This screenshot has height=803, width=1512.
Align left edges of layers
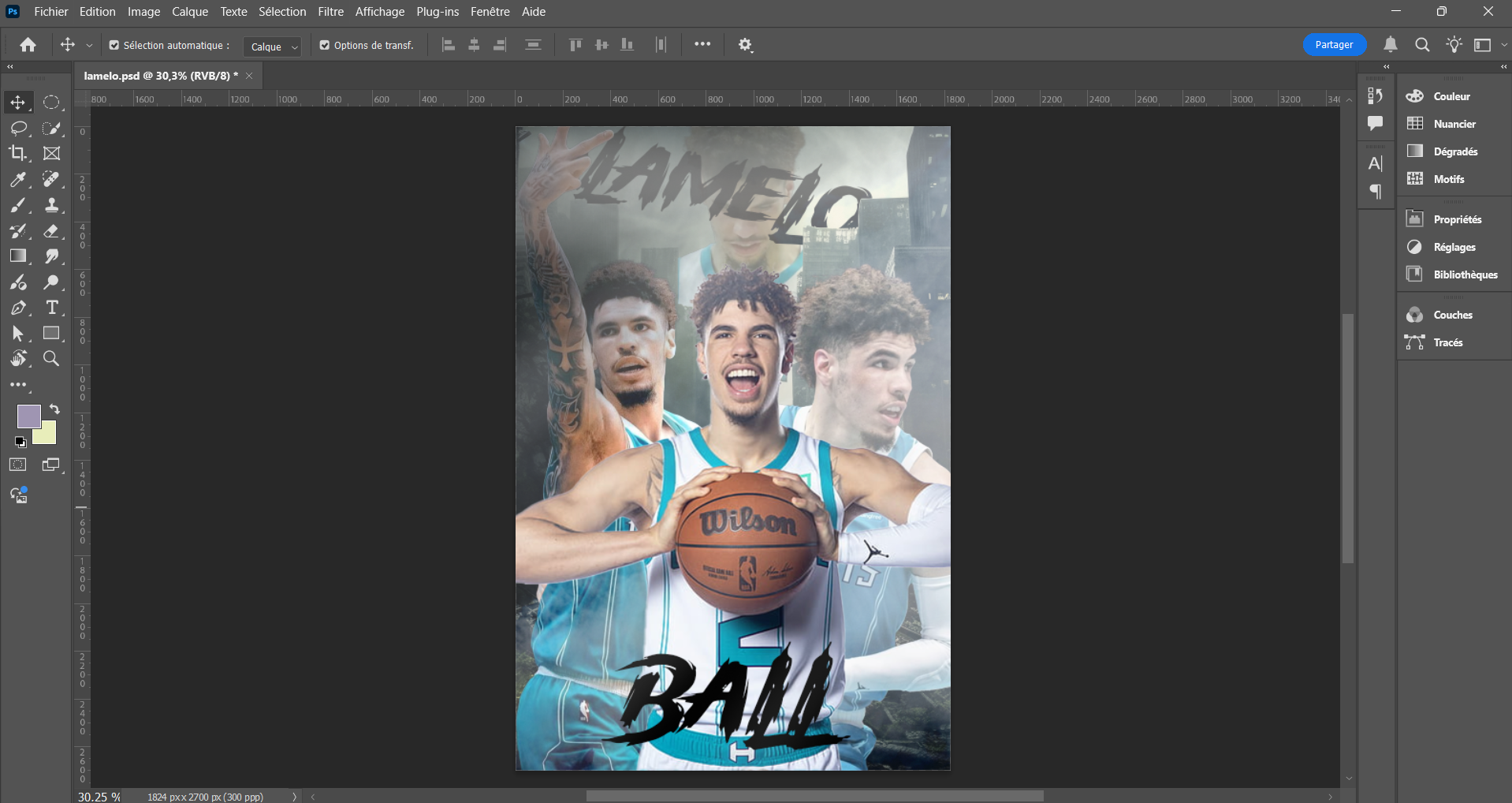tap(449, 45)
